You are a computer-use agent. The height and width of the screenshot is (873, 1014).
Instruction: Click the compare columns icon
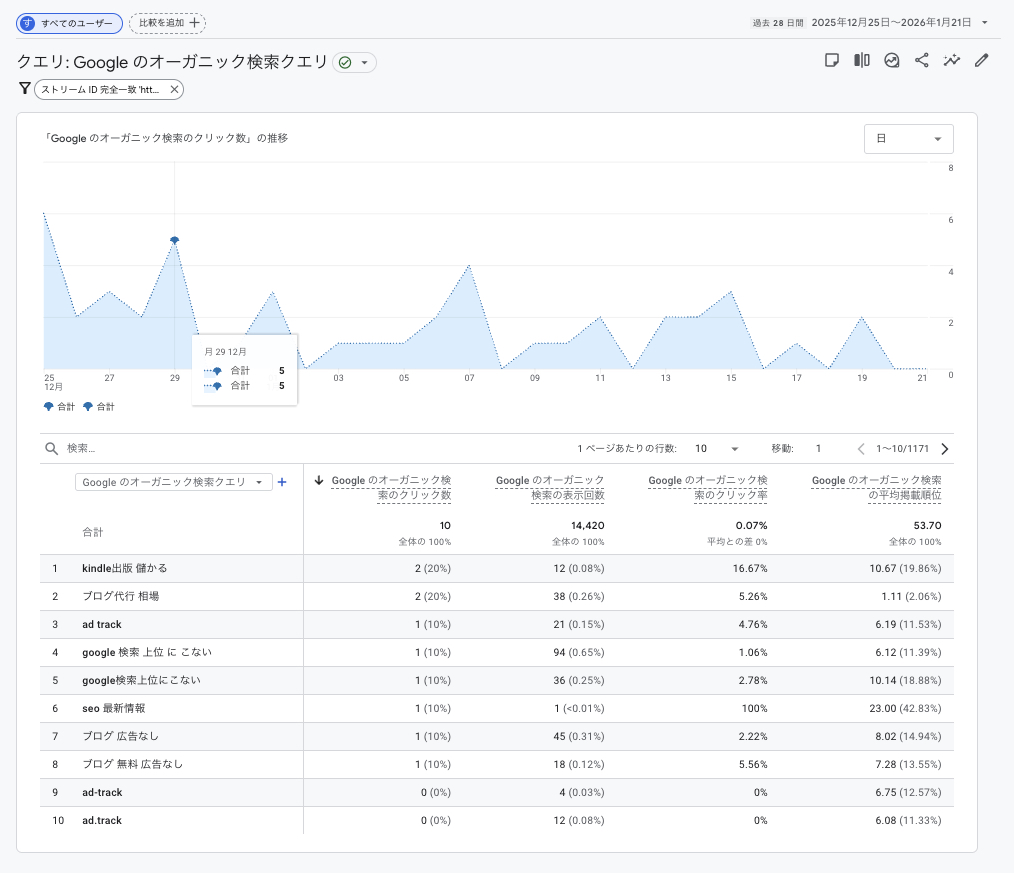coord(861,61)
